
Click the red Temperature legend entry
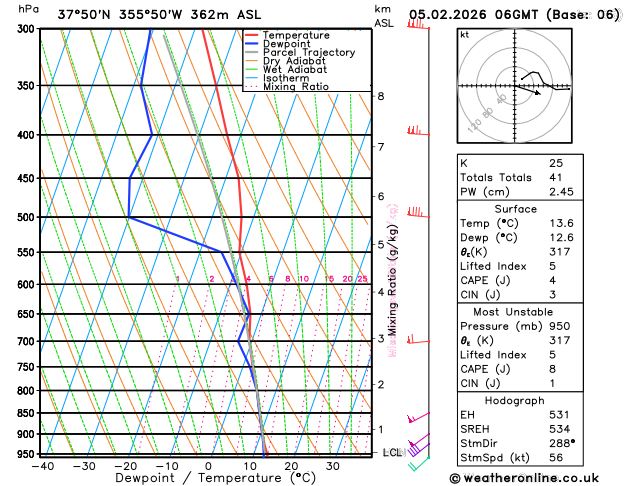point(288,35)
